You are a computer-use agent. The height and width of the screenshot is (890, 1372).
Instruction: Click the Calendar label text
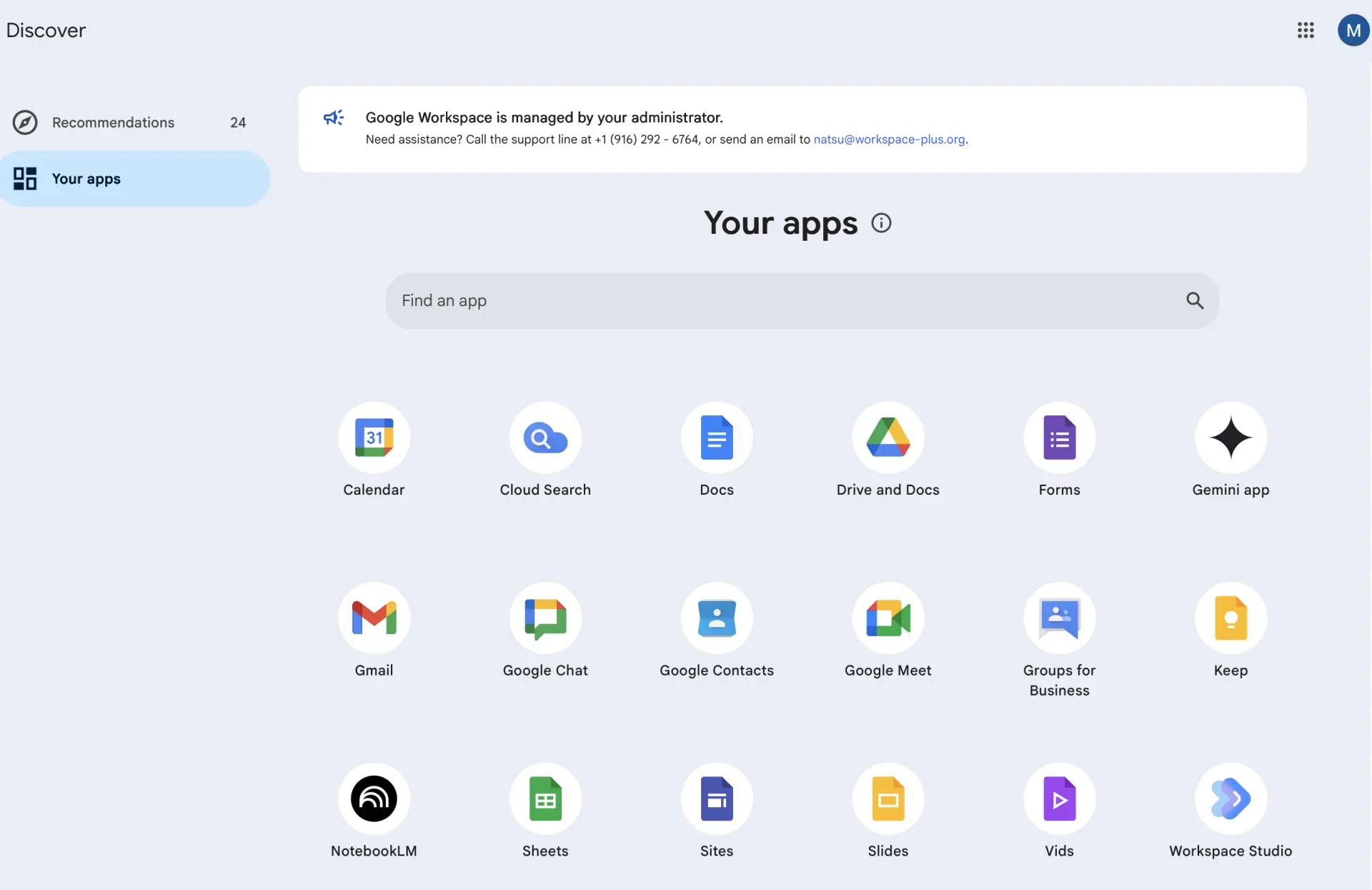click(x=374, y=490)
